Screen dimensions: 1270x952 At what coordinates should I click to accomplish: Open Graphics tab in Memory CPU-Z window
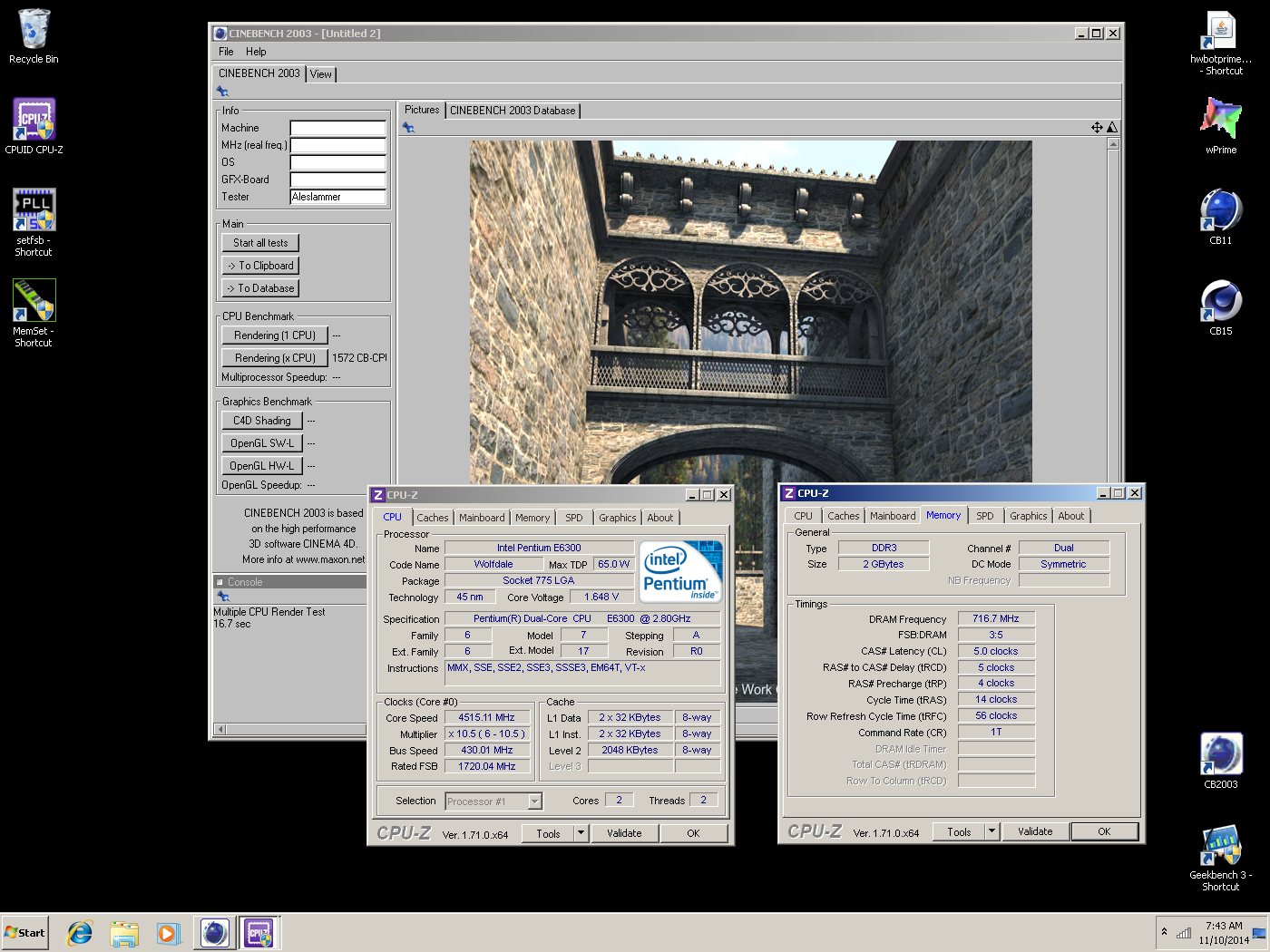tap(1029, 516)
